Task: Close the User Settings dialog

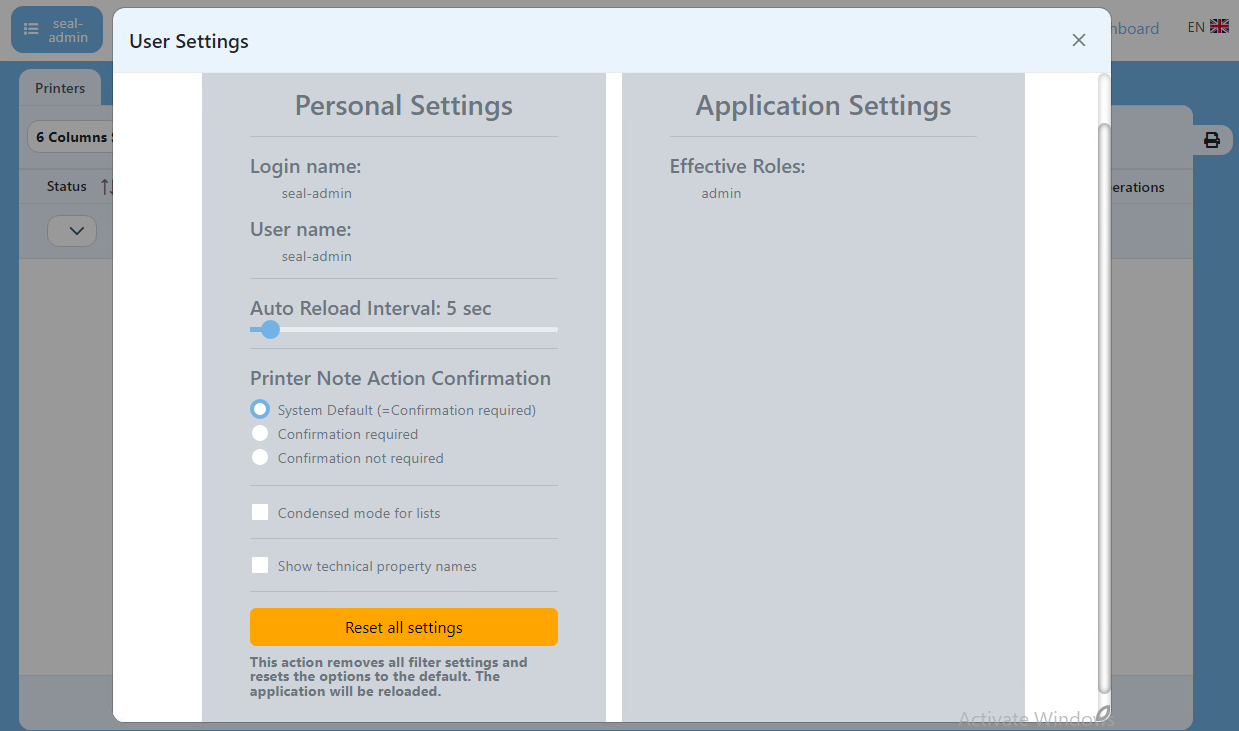Action: [x=1078, y=40]
